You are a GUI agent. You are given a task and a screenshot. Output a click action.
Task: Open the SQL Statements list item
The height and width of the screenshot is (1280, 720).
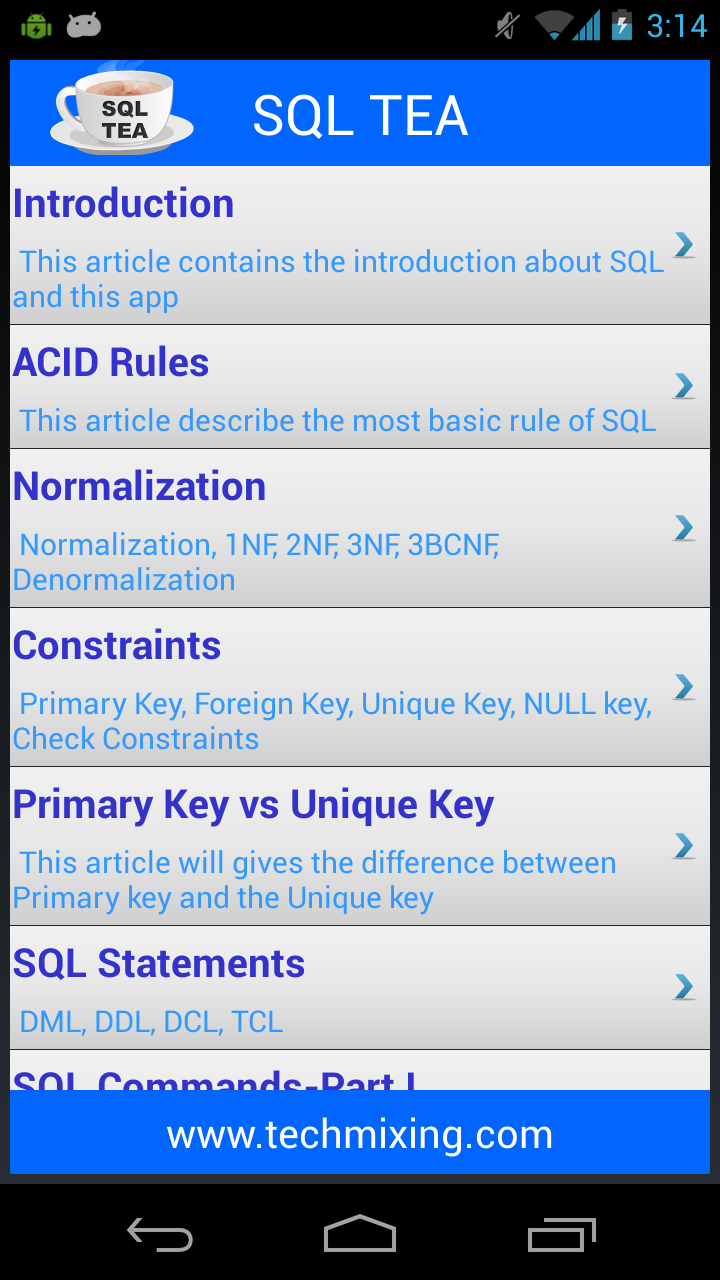(x=340, y=987)
